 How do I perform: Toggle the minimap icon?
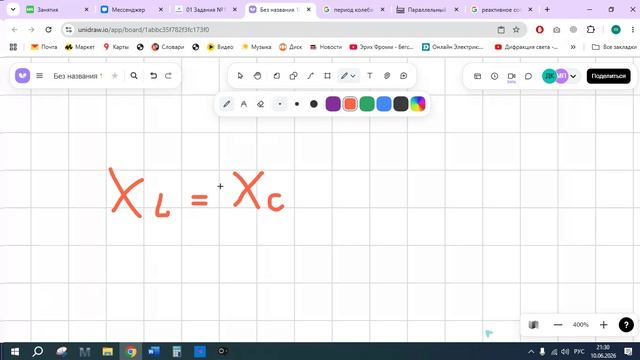(533, 325)
